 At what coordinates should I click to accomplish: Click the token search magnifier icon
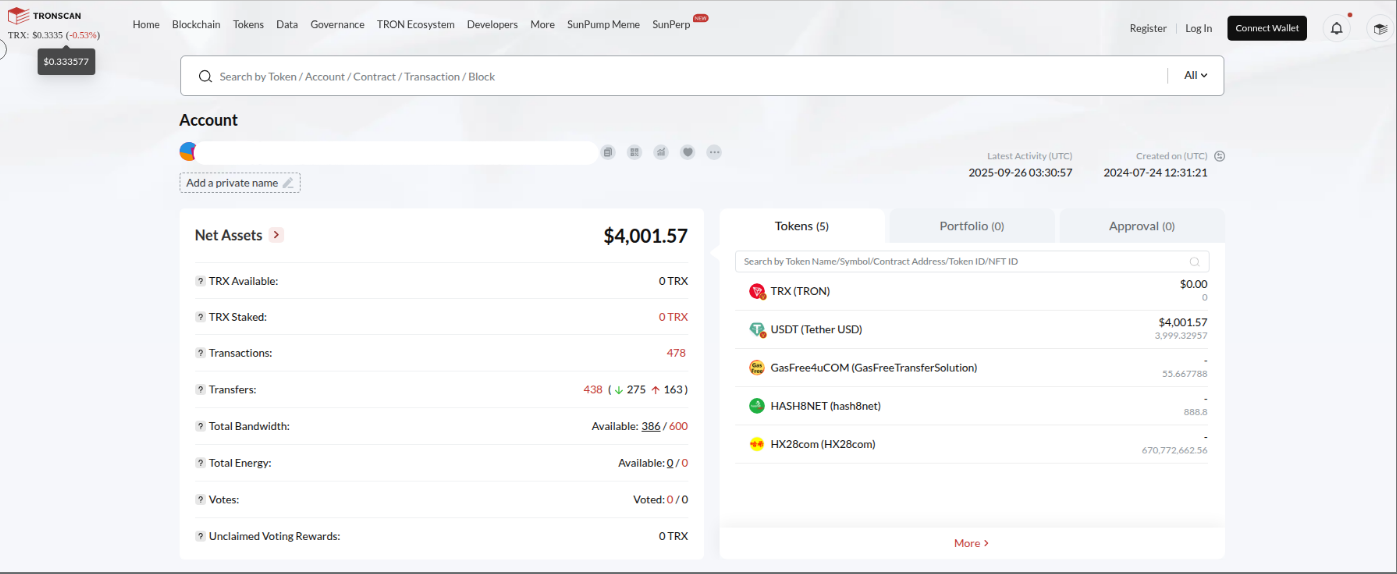tap(1194, 261)
